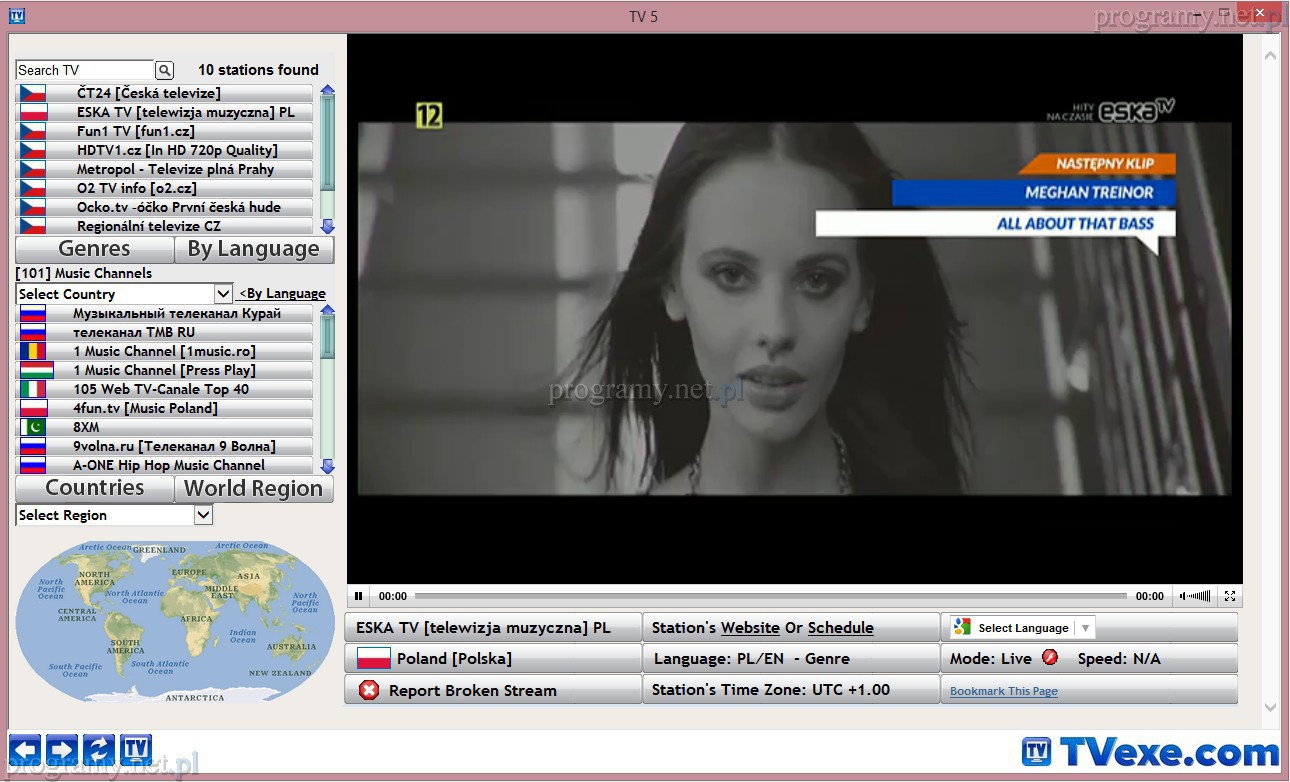This screenshot has height=782, width=1290.
Task: Switch to the Genres tab
Action: point(94,249)
